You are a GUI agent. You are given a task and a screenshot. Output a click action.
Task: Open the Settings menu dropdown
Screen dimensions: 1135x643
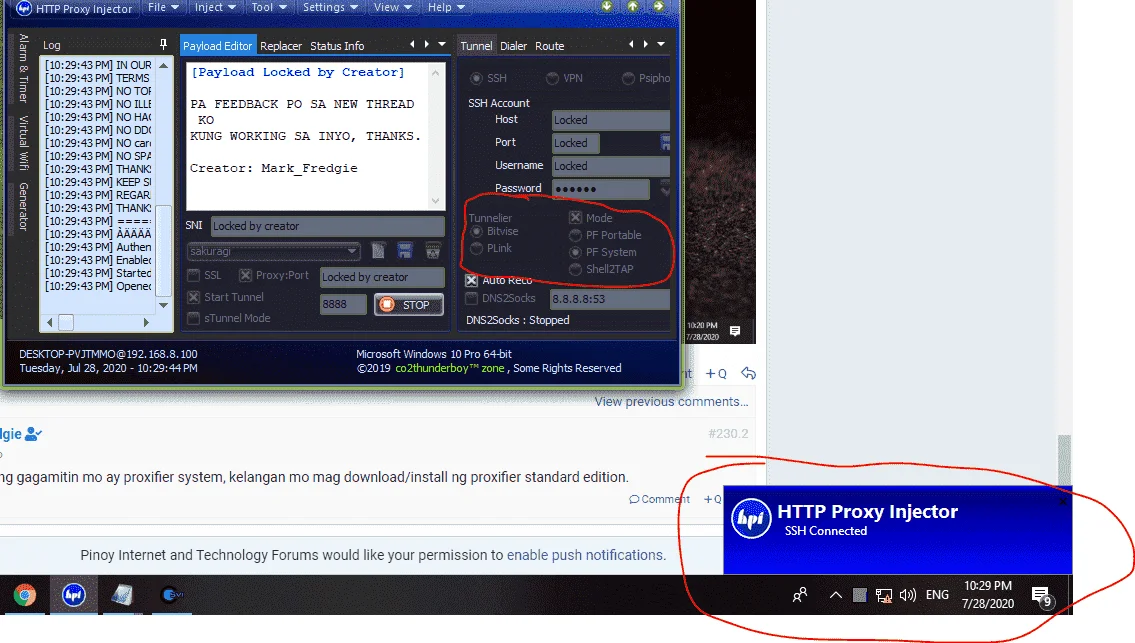click(x=330, y=7)
